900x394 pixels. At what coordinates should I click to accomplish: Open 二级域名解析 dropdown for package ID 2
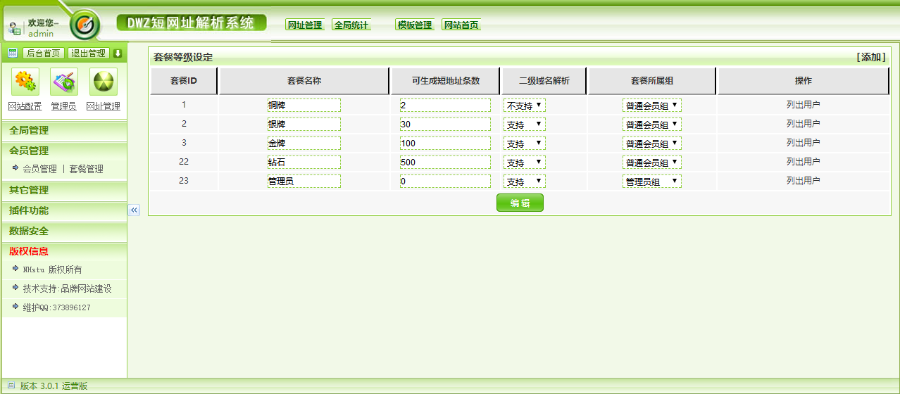tap(525, 124)
